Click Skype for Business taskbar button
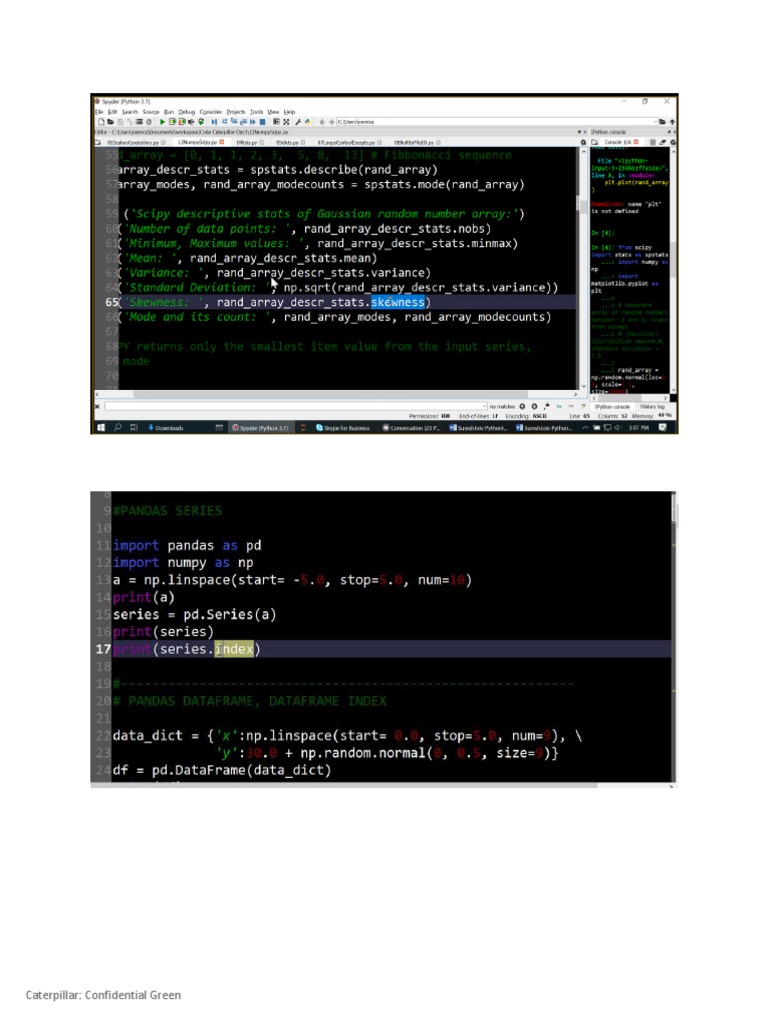Screen dimensions: 768x1024 (343, 428)
